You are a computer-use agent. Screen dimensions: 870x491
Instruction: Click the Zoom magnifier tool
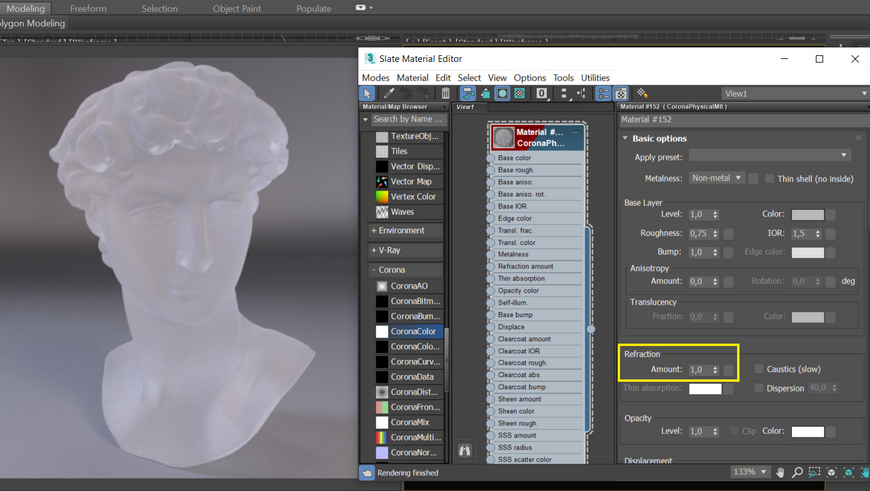point(797,472)
